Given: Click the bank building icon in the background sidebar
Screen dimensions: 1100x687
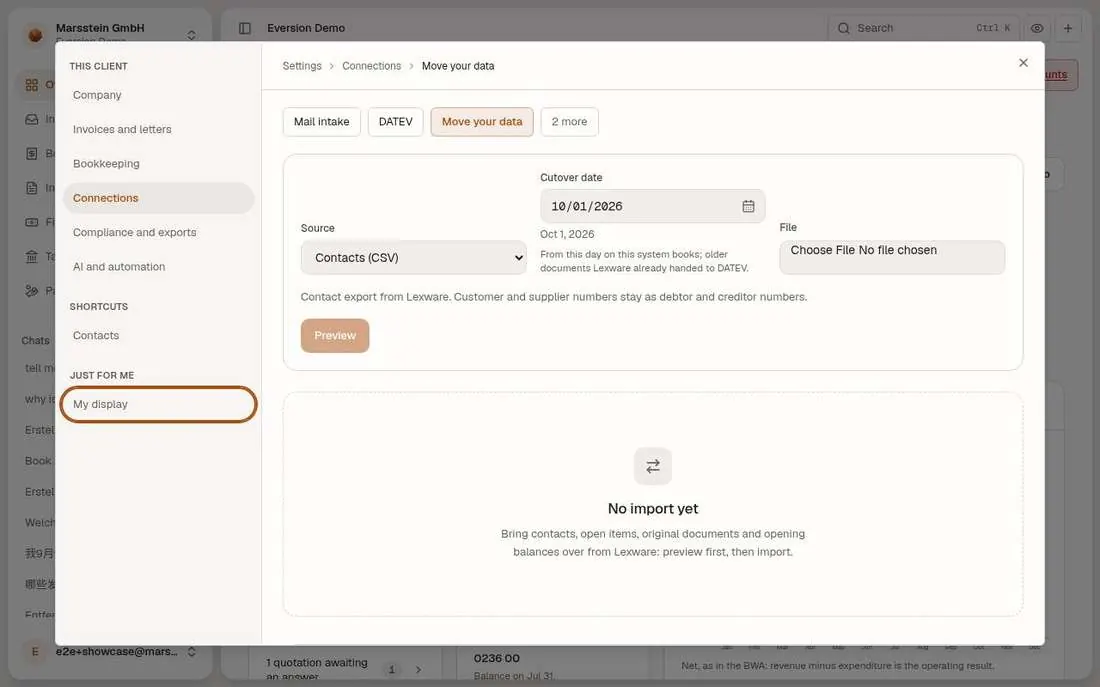Looking at the screenshot, I should (x=32, y=256).
